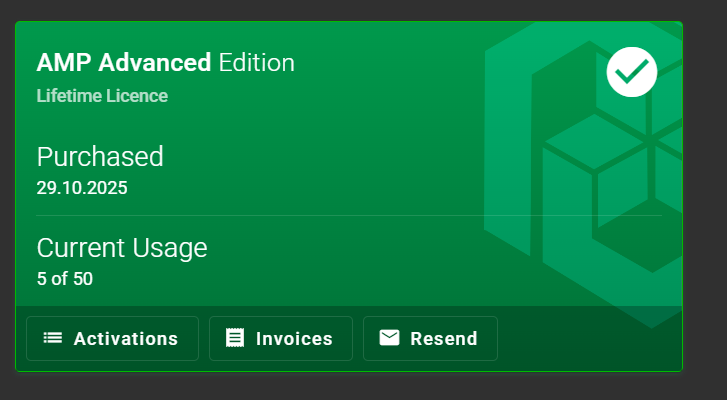Select the "Lifetime Licence" subtitle
Screen dimensions: 727x400
pyautogui.click(x=102, y=96)
